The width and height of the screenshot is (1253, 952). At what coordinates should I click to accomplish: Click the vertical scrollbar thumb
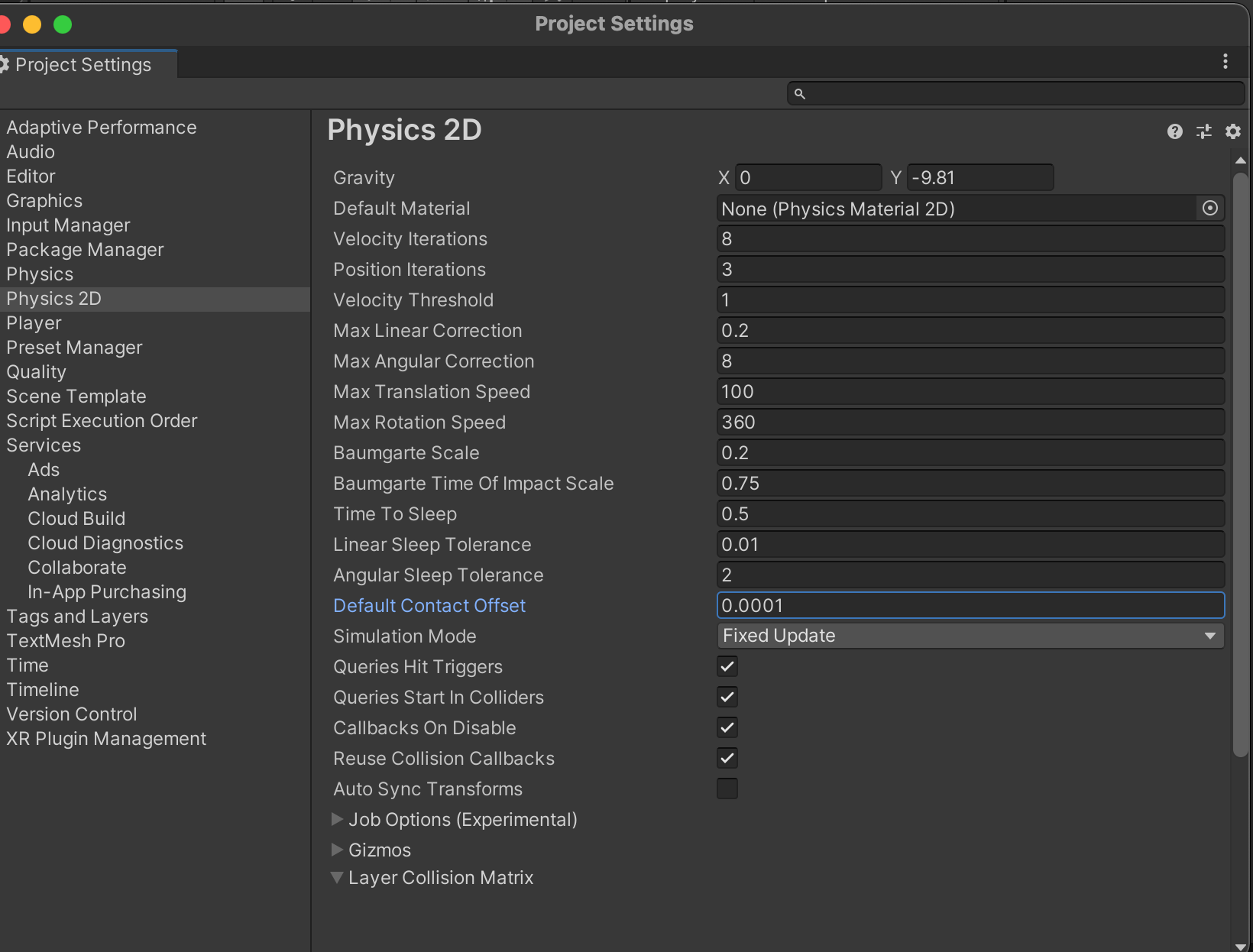pyautogui.click(x=1241, y=458)
